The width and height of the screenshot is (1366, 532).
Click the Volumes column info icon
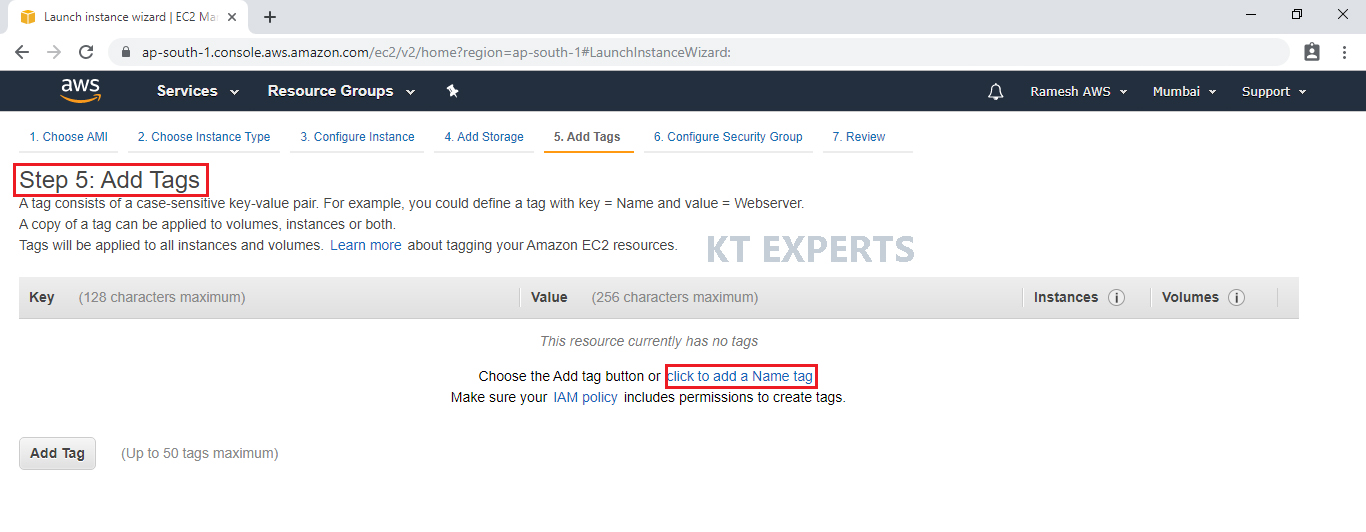pyautogui.click(x=1236, y=298)
